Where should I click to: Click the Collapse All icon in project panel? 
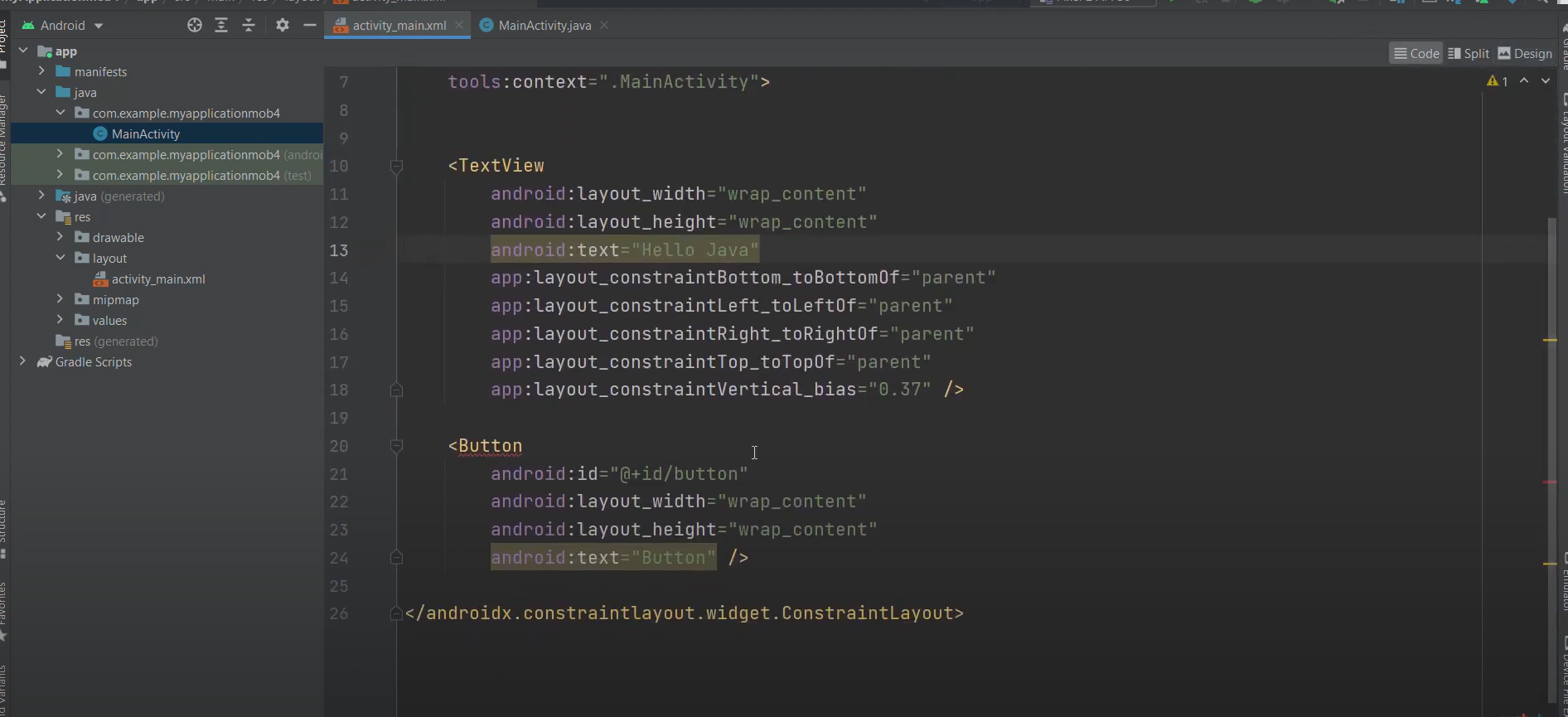click(249, 26)
